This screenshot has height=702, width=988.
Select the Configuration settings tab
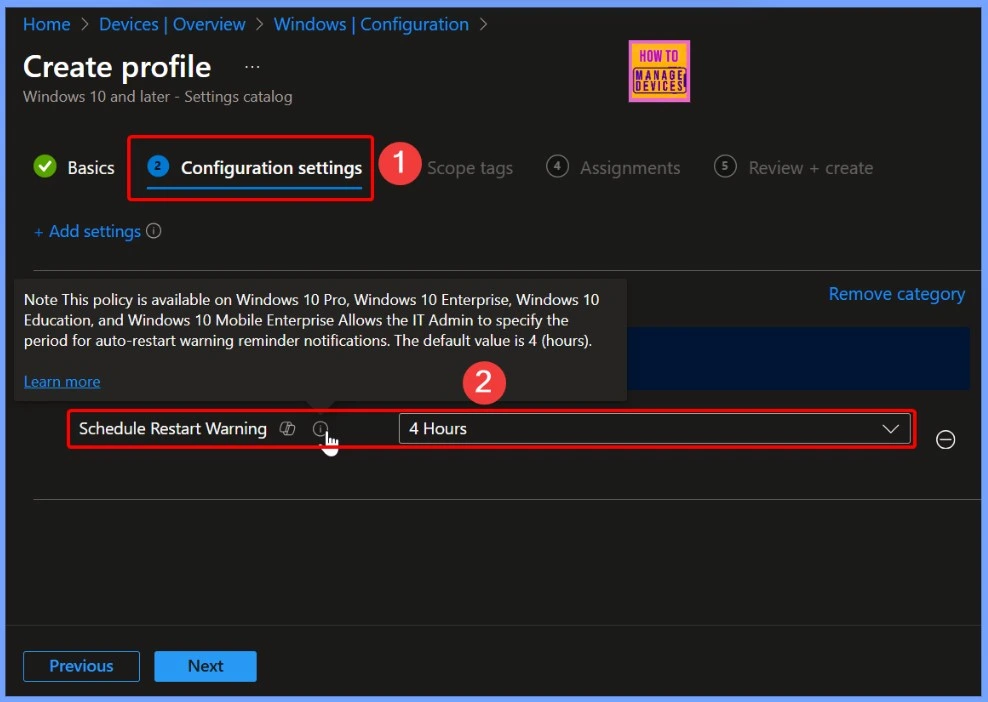[x=270, y=168]
